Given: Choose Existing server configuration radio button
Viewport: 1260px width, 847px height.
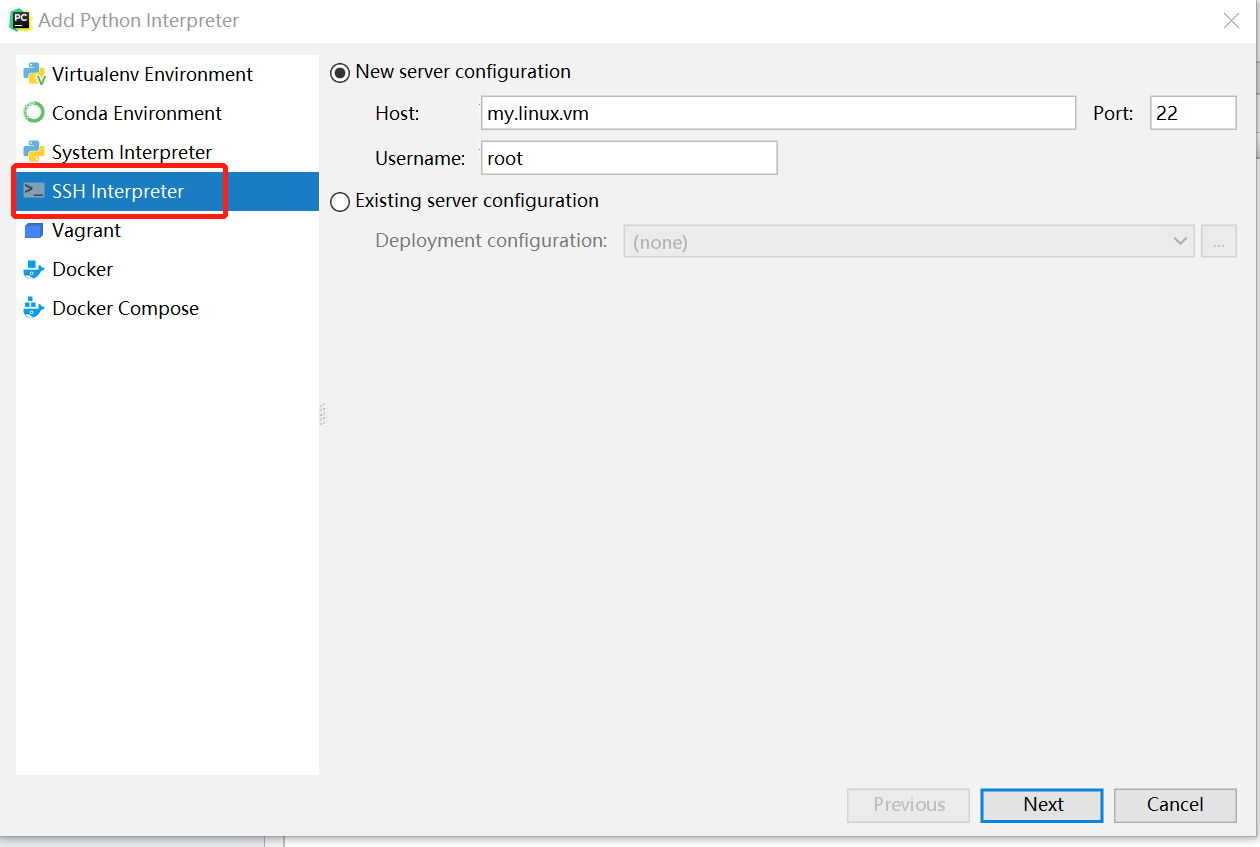Looking at the screenshot, I should pyautogui.click(x=340, y=201).
